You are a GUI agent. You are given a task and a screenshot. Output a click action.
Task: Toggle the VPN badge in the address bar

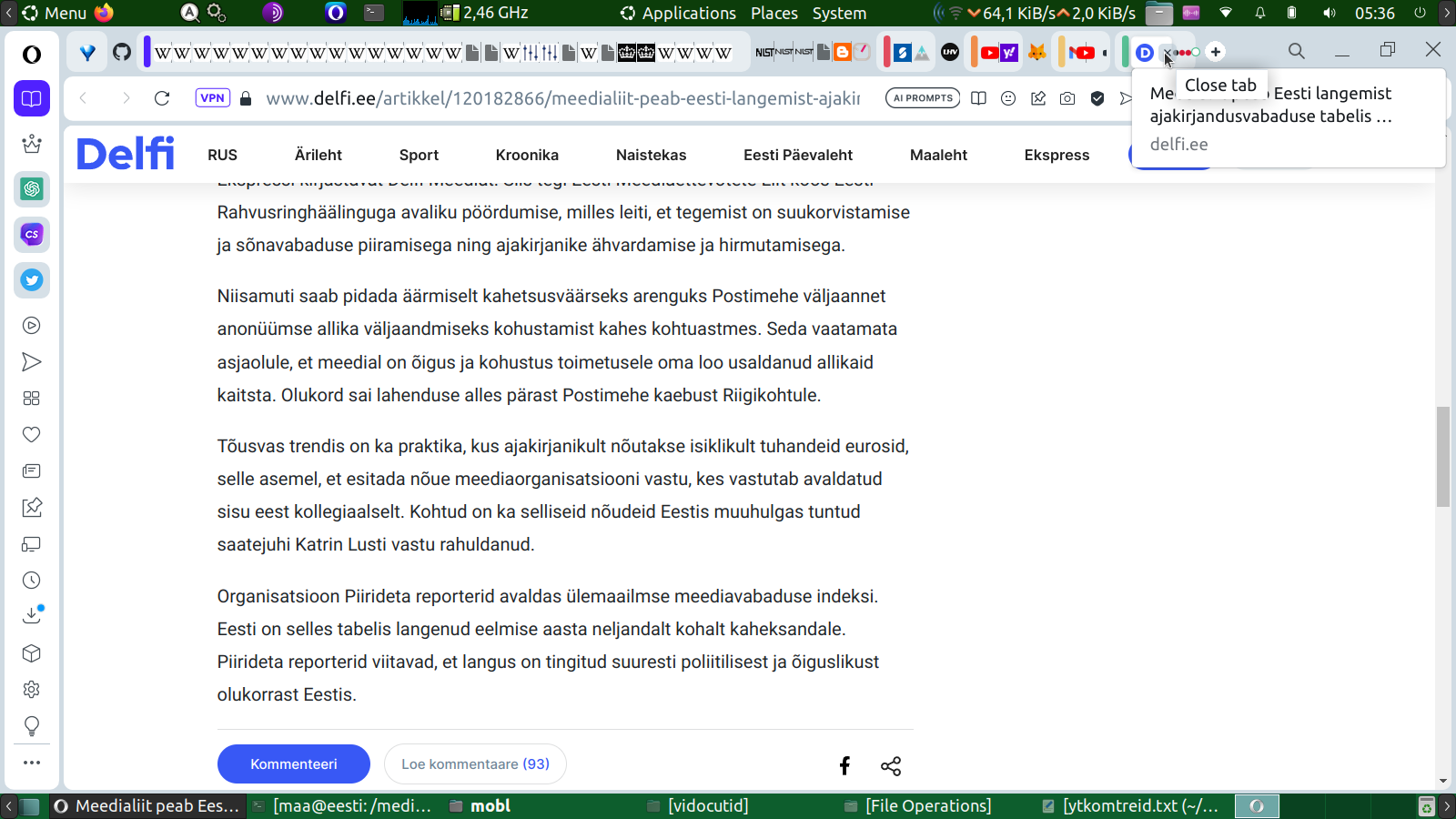tap(212, 98)
